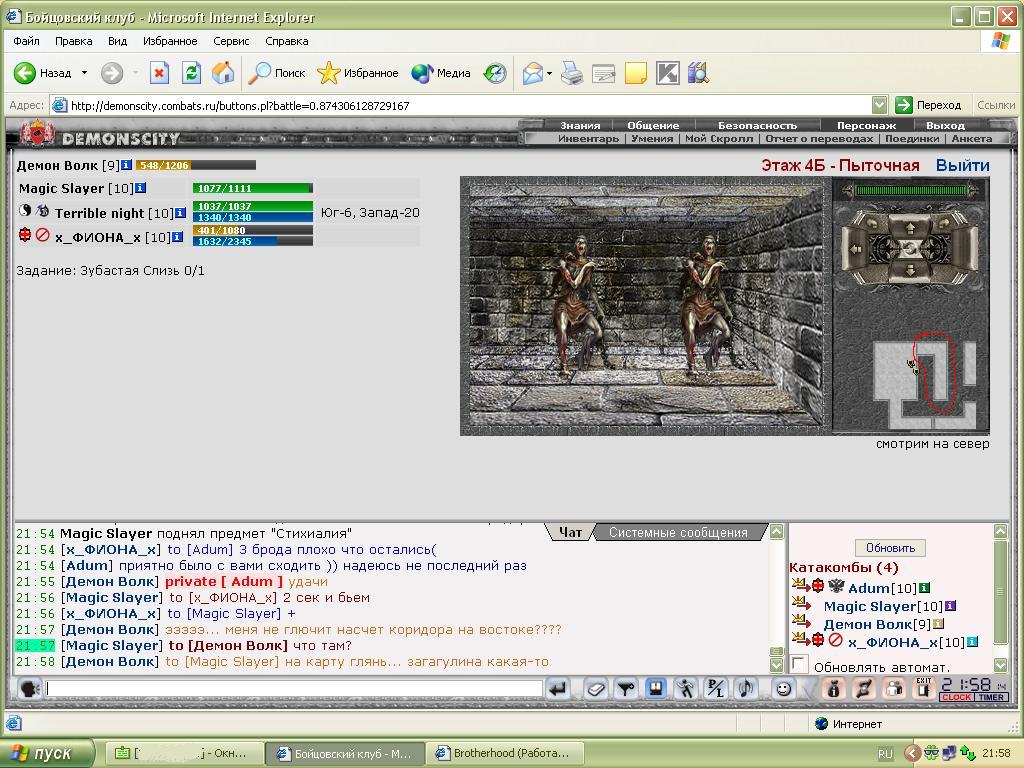The height and width of the screenshot is (768, 1024).
Task: Switch to the Системные сообщения tab
Action: tap(678, 532)
